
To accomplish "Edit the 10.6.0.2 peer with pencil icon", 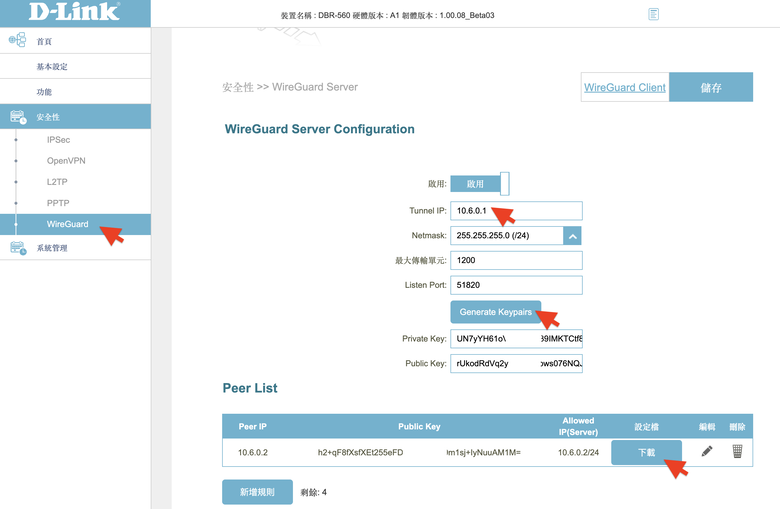I will (707, 451).
